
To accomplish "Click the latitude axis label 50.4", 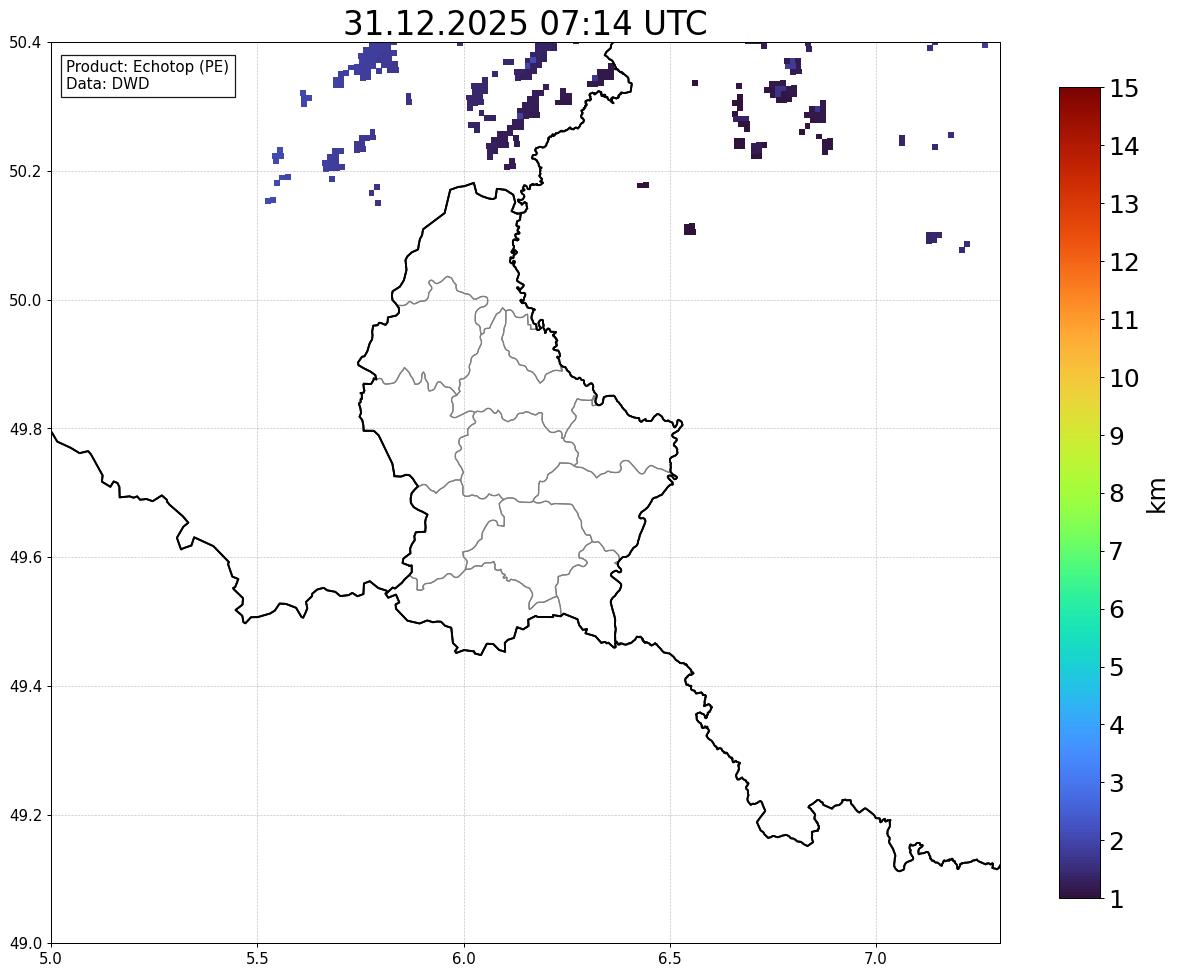I will click(x=24, y=43).
